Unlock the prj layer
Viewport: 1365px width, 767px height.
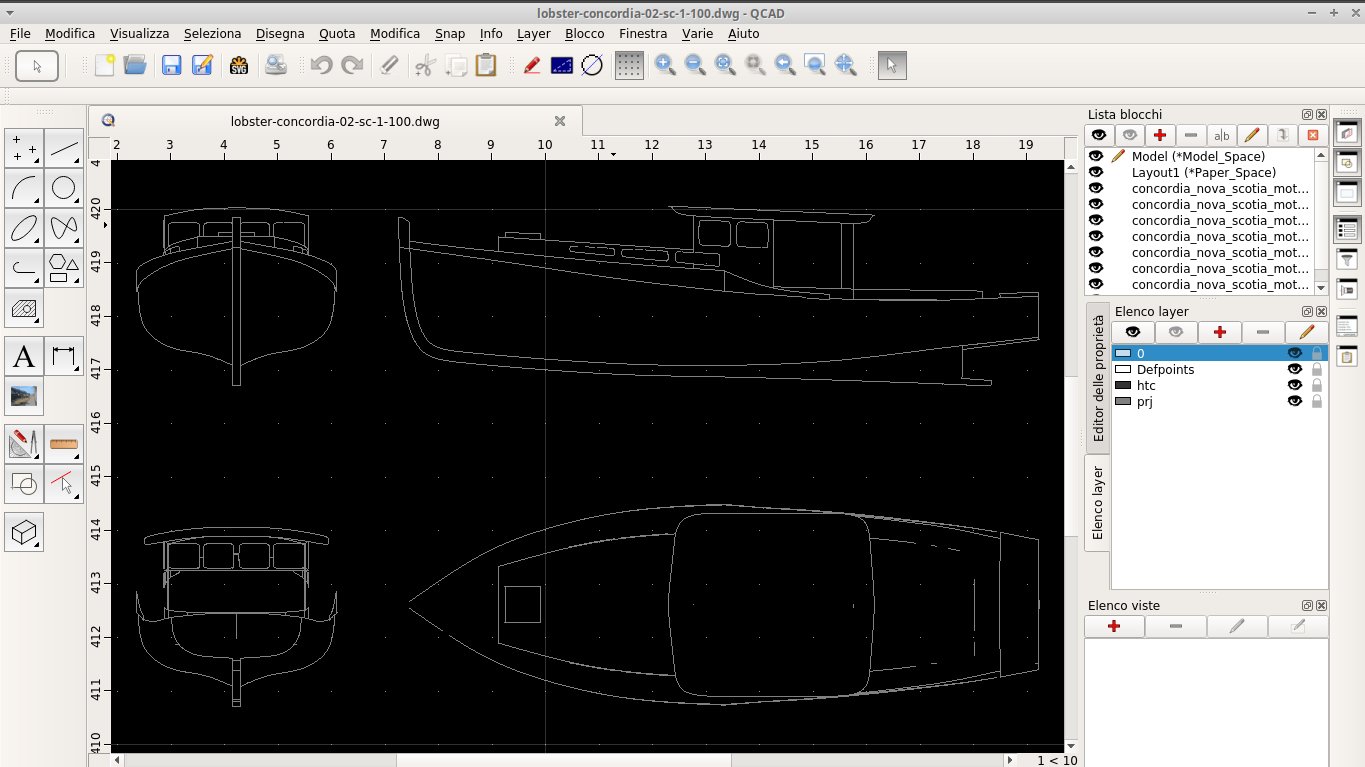tap(1315, 401)
